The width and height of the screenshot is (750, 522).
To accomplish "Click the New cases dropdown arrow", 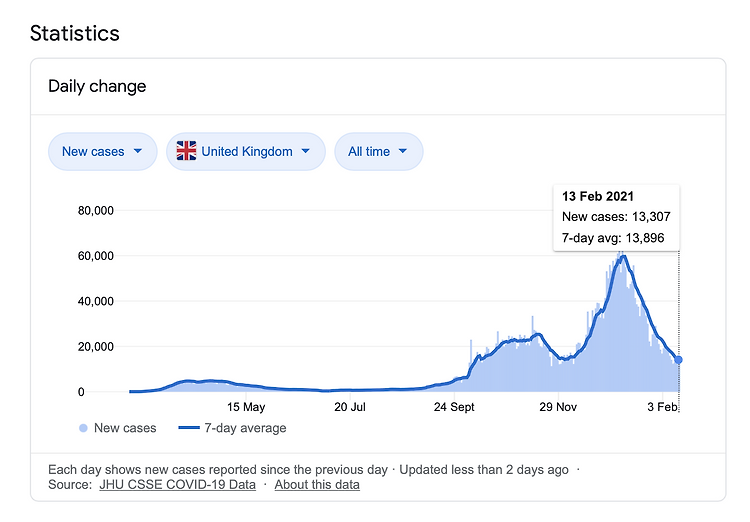I will (x=138, y=151).
